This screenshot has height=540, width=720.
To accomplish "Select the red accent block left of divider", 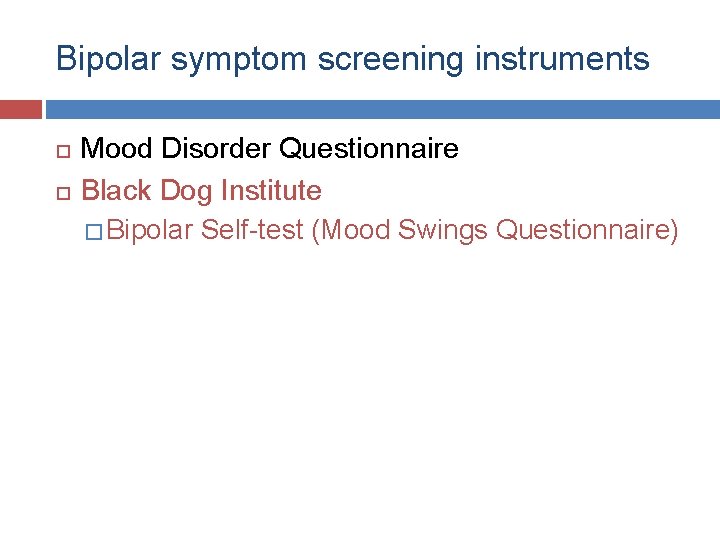I will click(x=21, y=109).
